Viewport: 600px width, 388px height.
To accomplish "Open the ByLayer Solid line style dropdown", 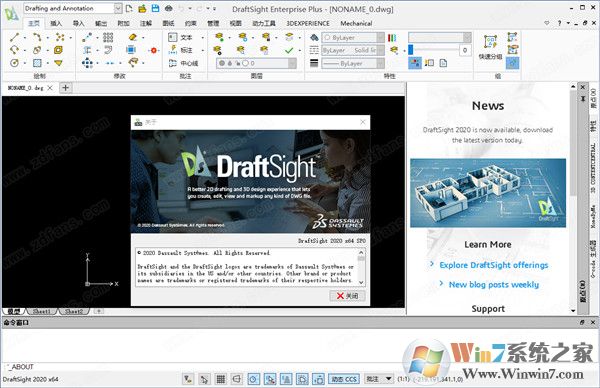I will pyautogui.click(x=352, y=50).
